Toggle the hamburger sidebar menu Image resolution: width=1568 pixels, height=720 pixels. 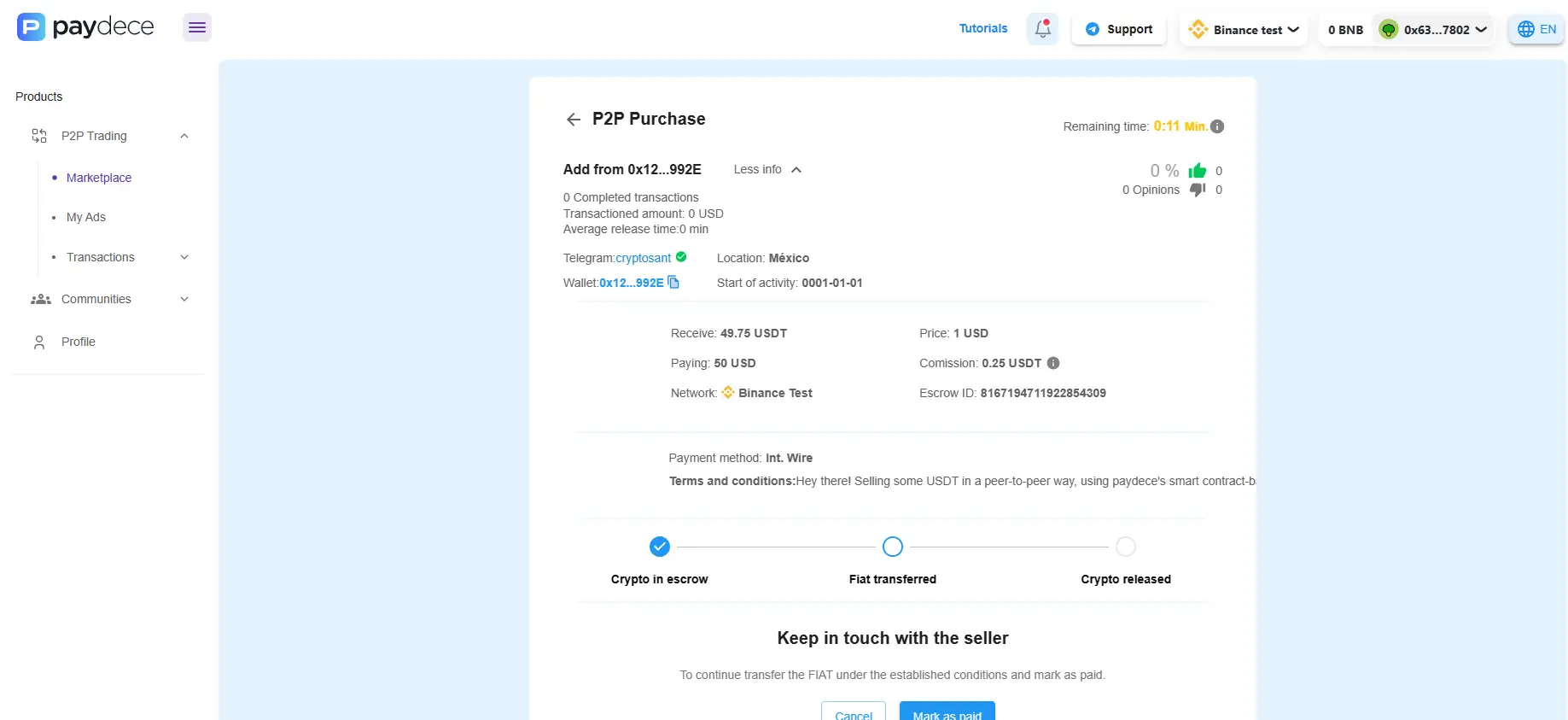(x=197, y=27)
